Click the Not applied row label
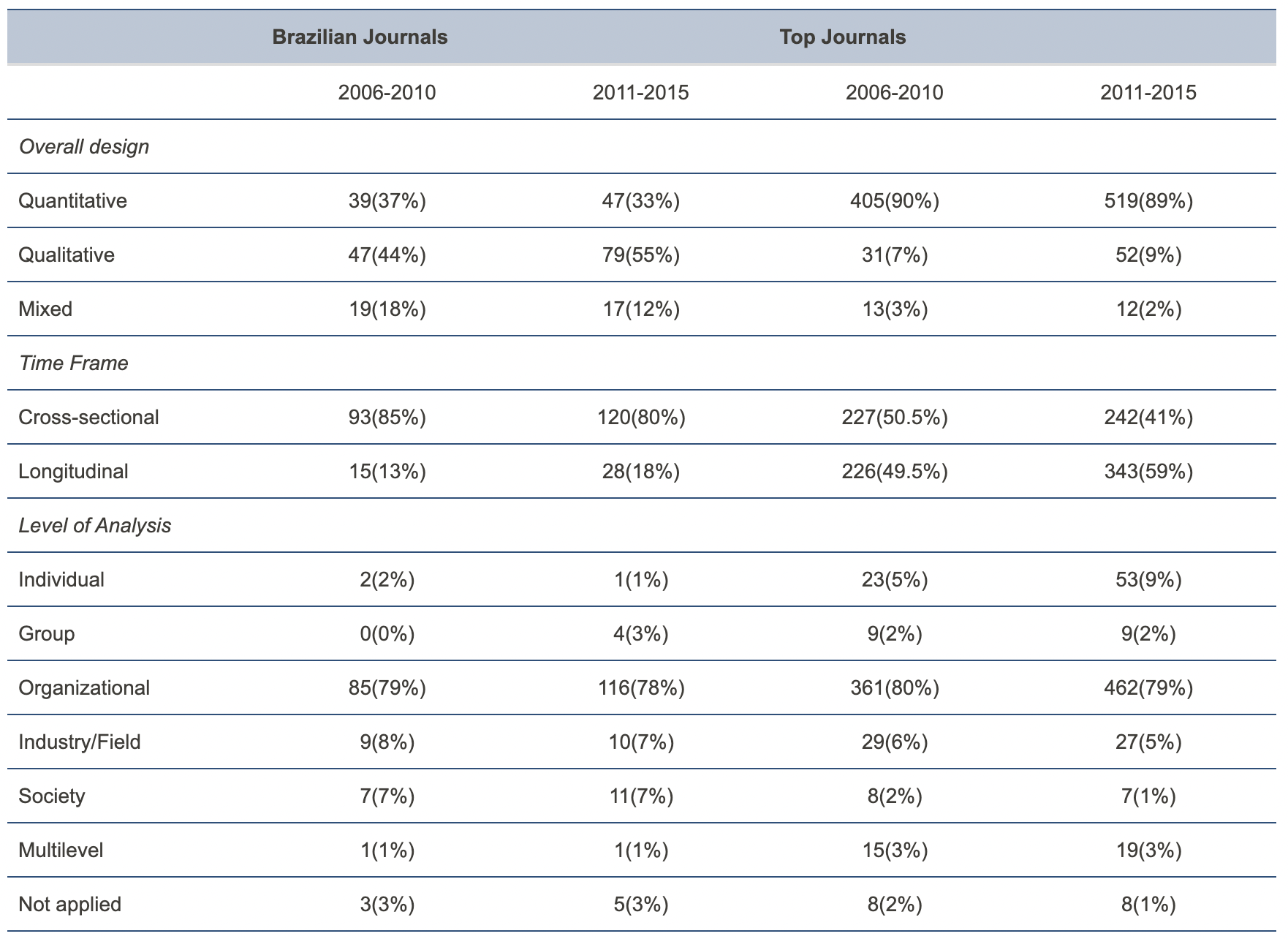Screen dimensions: 1288x939 click(x=70, y=905)
